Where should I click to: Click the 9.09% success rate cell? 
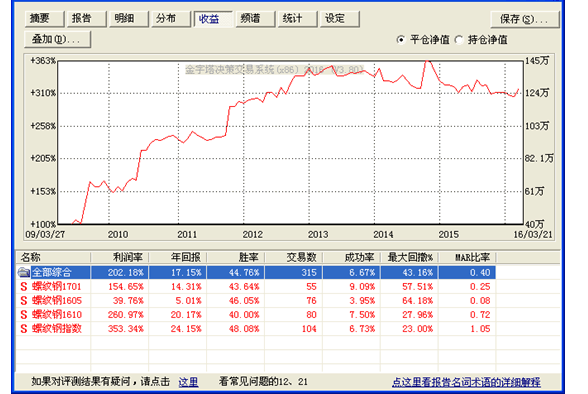pyautogui.click(x=362, y=287)
